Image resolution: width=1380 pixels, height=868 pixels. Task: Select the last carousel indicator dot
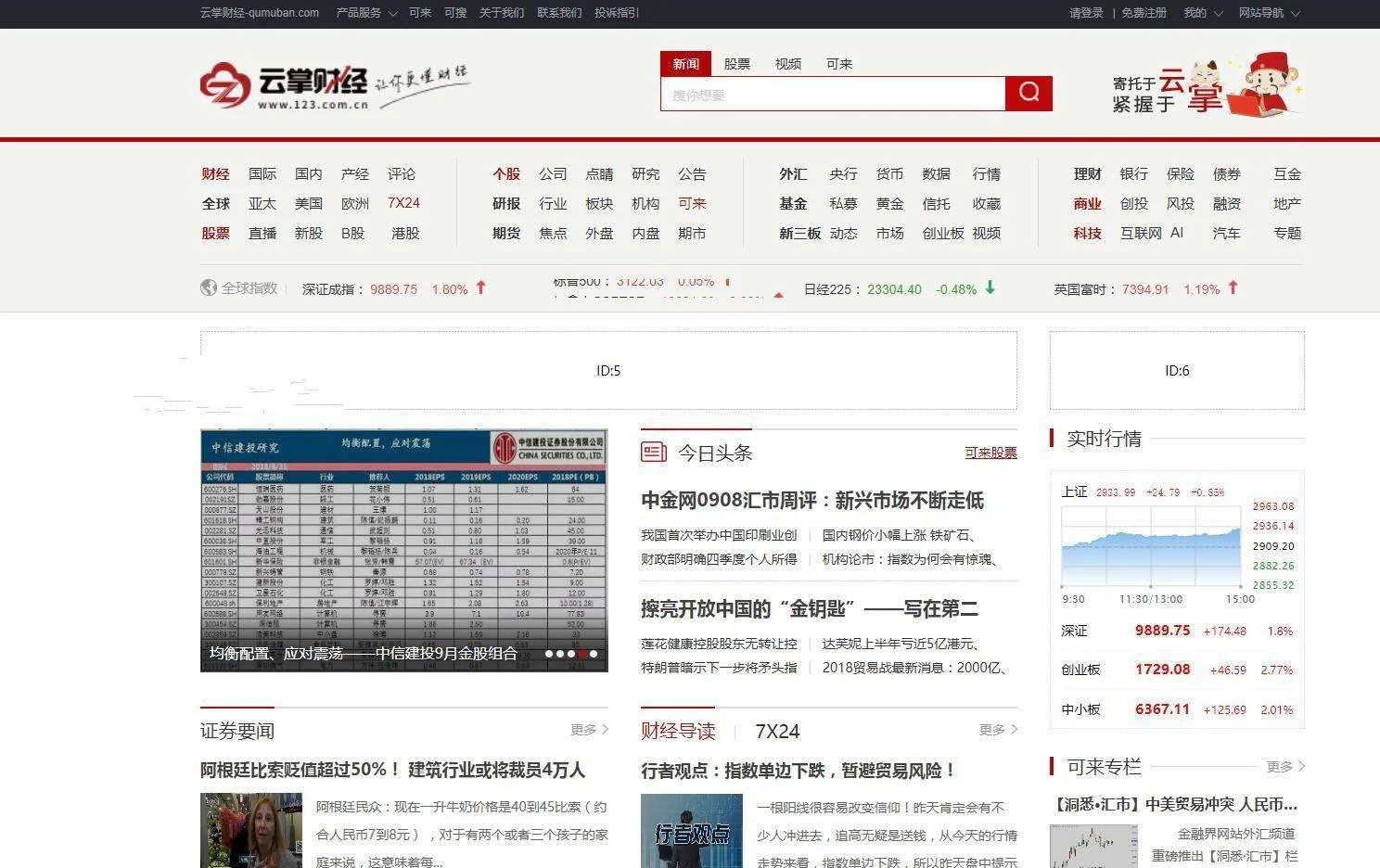point(594,654)
